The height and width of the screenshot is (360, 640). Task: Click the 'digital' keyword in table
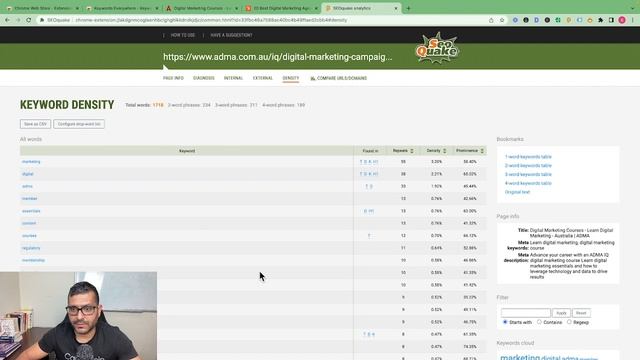click(28, 174)
